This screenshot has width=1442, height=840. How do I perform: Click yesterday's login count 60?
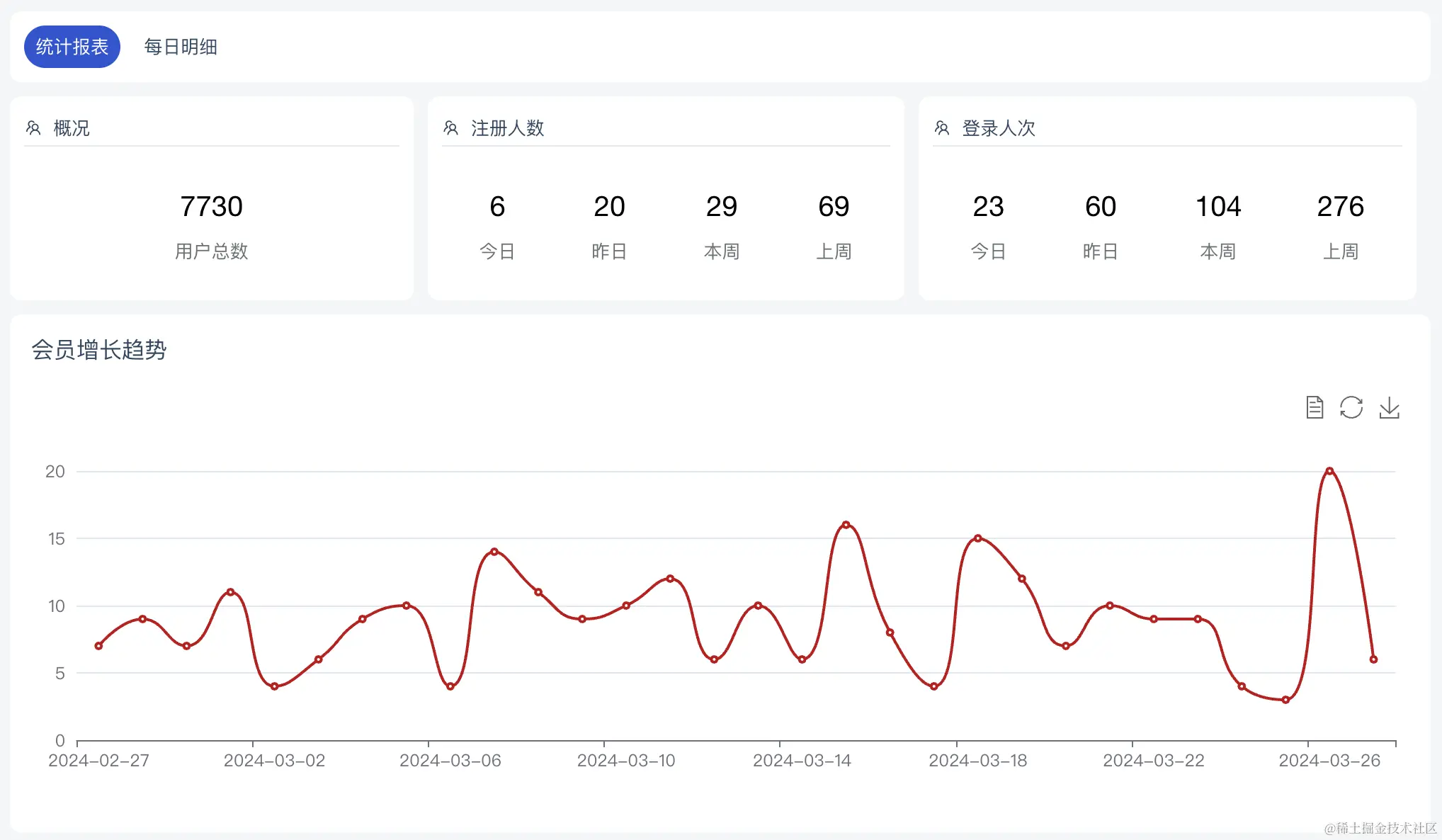coord(1101,207)
